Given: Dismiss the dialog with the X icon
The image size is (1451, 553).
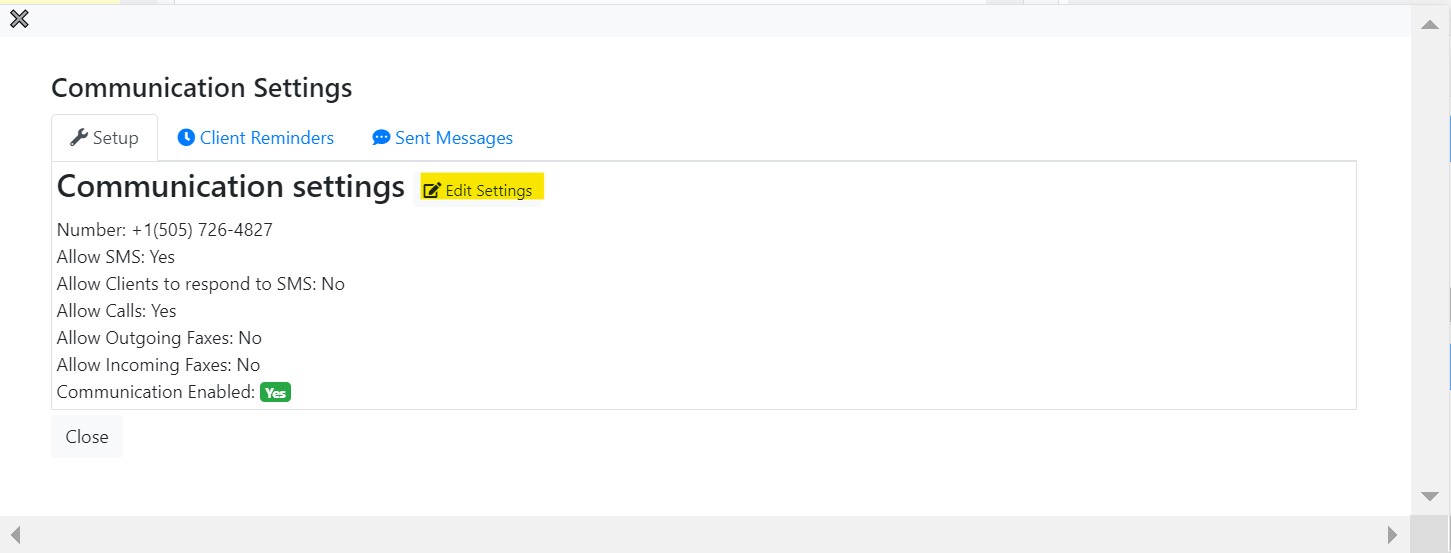Looking at the screenshot, I should (18, 18).
